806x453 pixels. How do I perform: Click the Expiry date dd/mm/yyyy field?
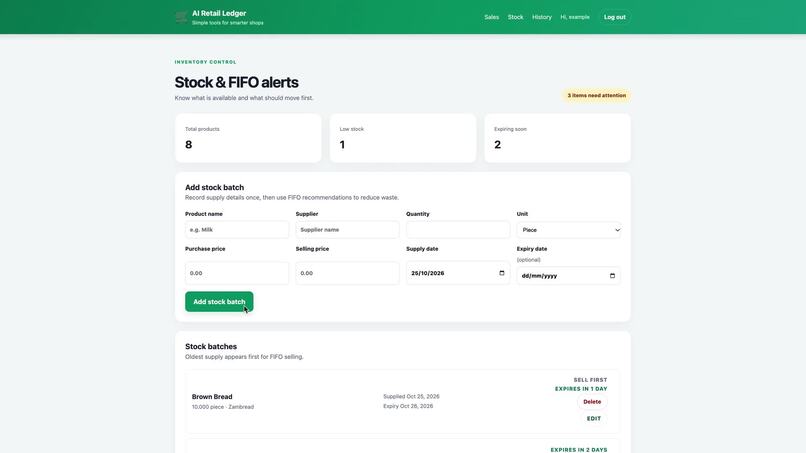tap(569, 276)
